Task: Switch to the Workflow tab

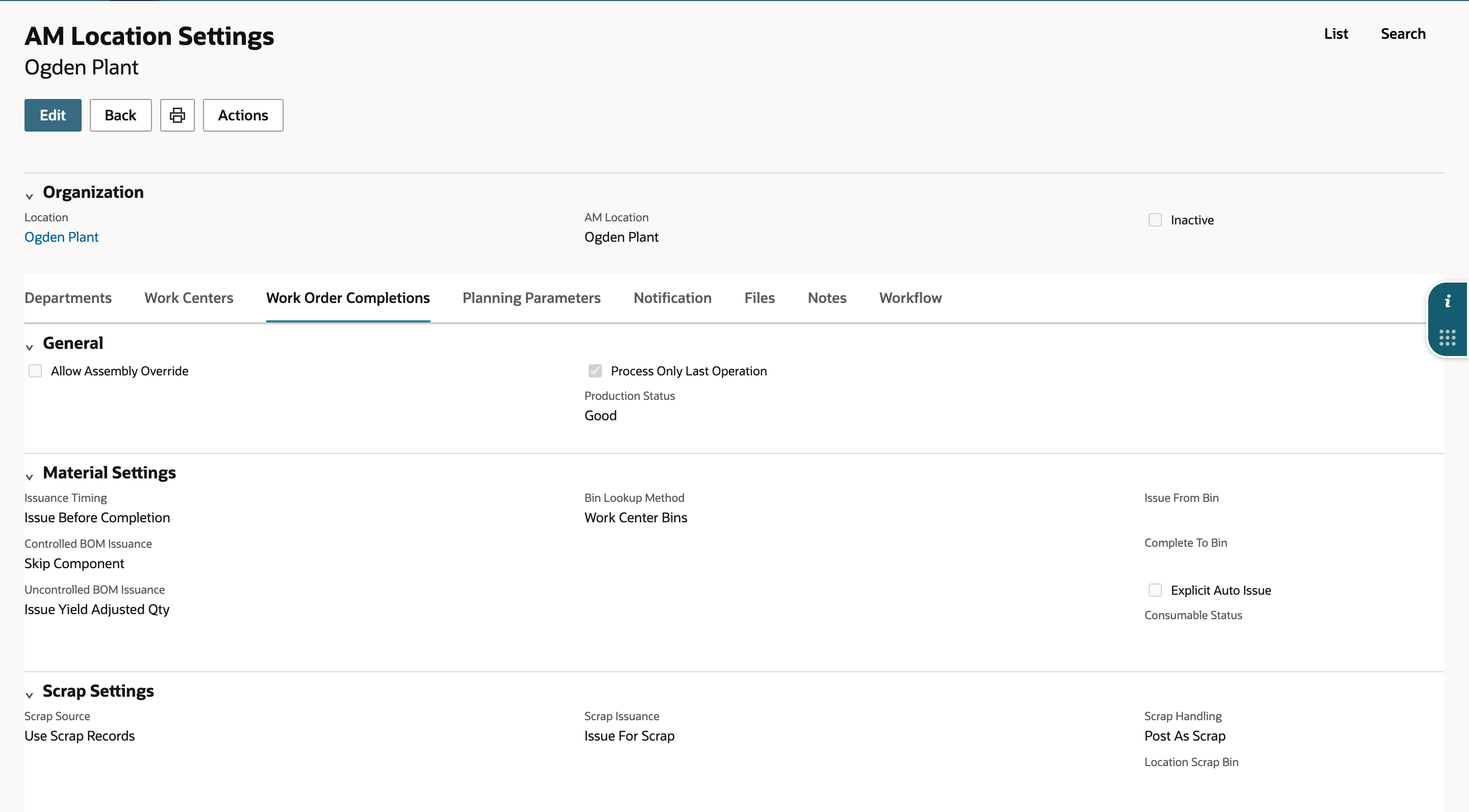Action: coord(910,298)
